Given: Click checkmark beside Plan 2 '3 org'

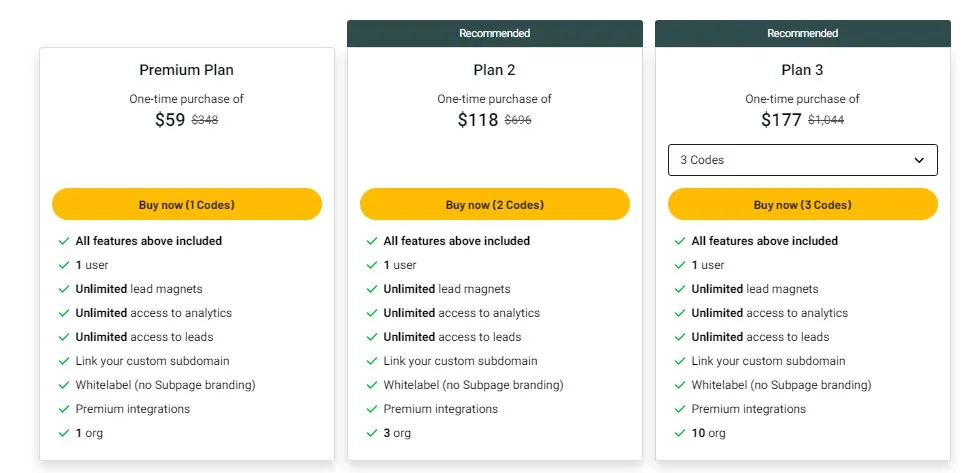Looking at the screenshot, I should (372, 433).
